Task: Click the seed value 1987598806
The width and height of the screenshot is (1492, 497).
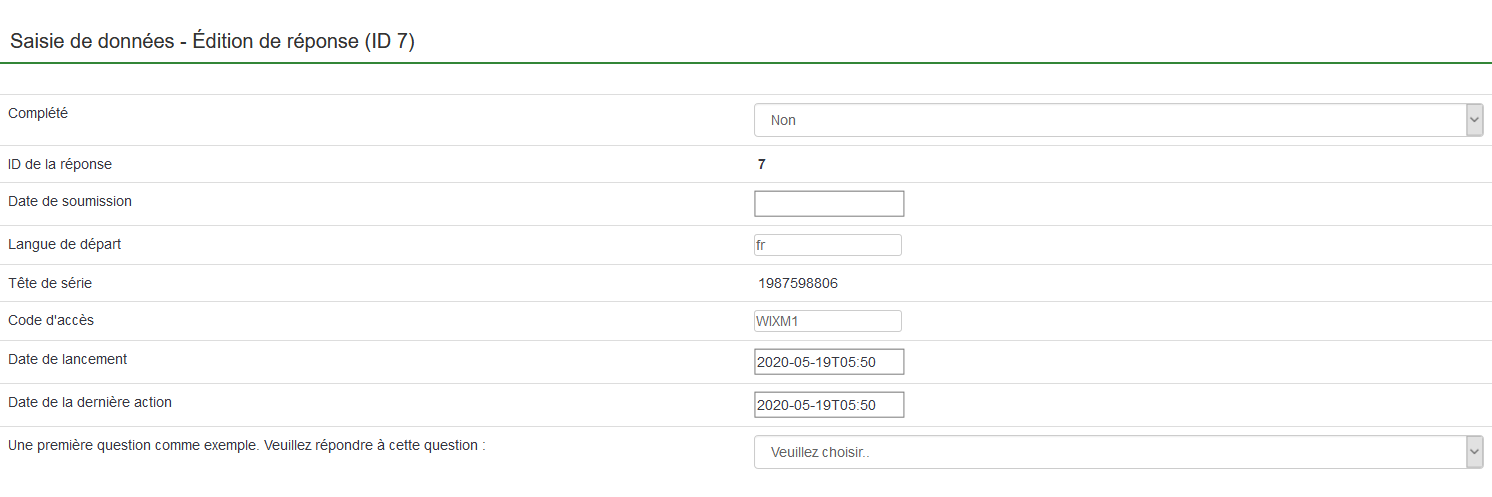Action: (x=798, y=283)
